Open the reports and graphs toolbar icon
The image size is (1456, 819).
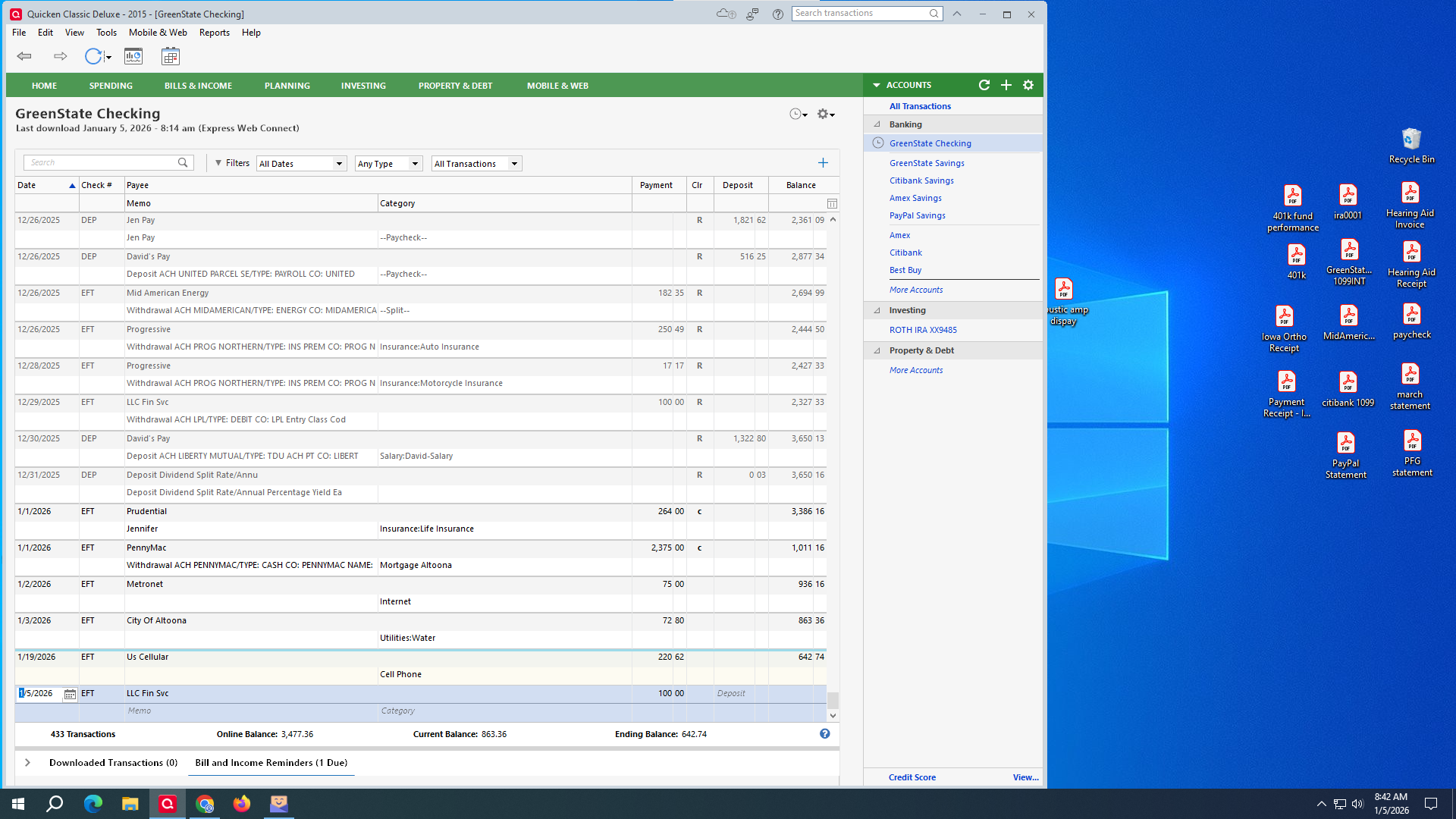pyautogui.click(x=133, y=56)
